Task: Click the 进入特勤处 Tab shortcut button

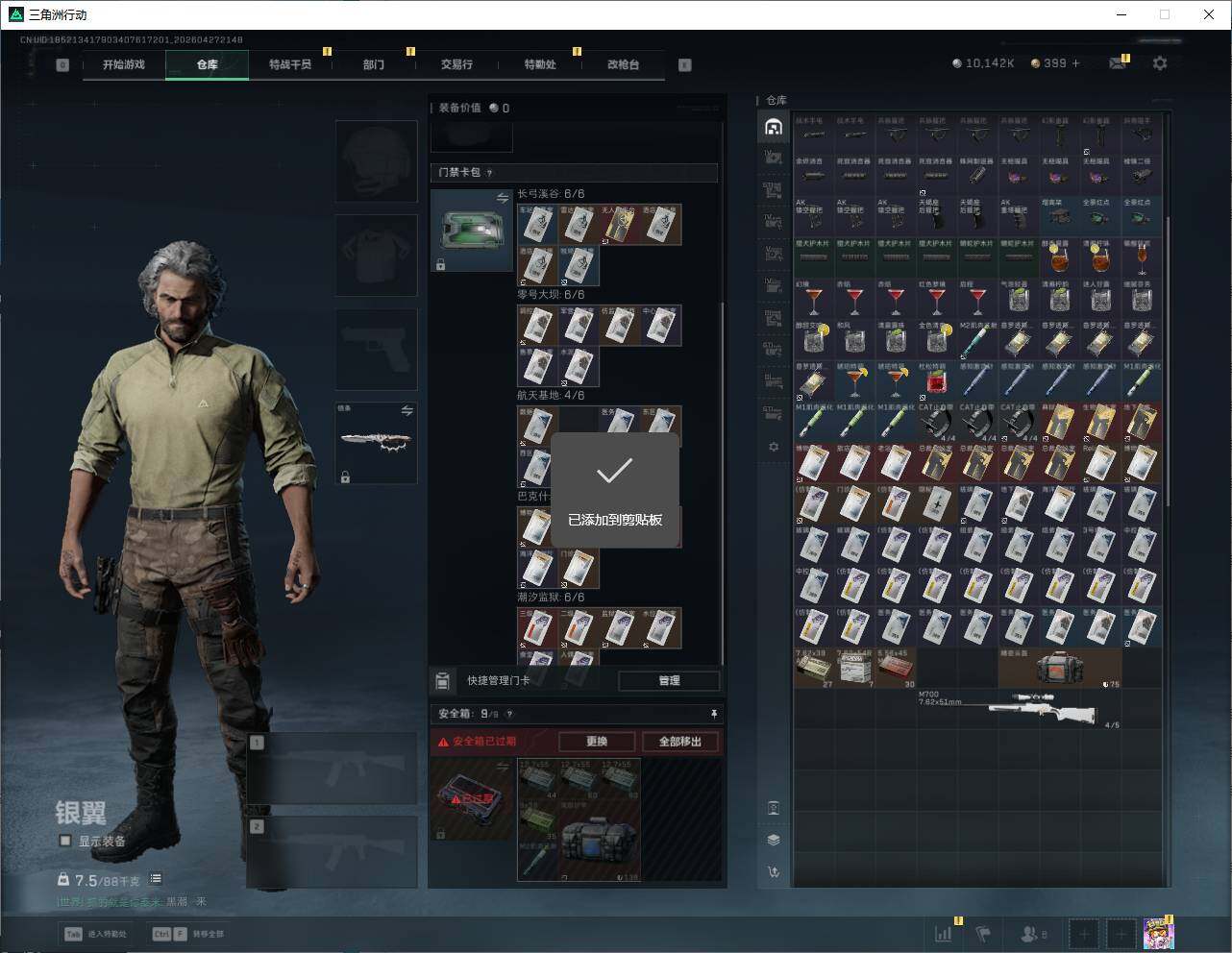Action: pos(96,934)
